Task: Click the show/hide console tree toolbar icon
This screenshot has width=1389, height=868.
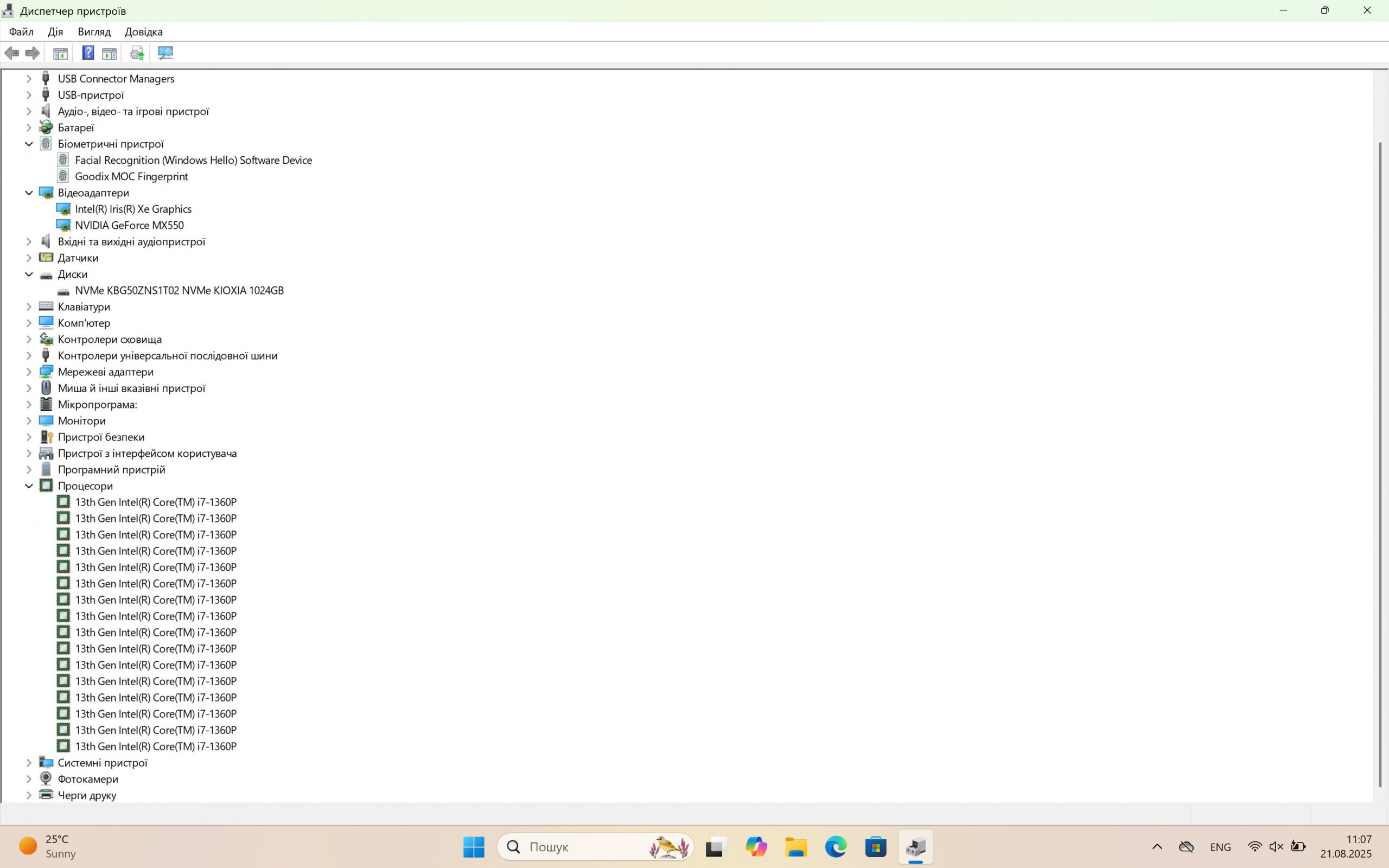Action: [x=60, y=53]
